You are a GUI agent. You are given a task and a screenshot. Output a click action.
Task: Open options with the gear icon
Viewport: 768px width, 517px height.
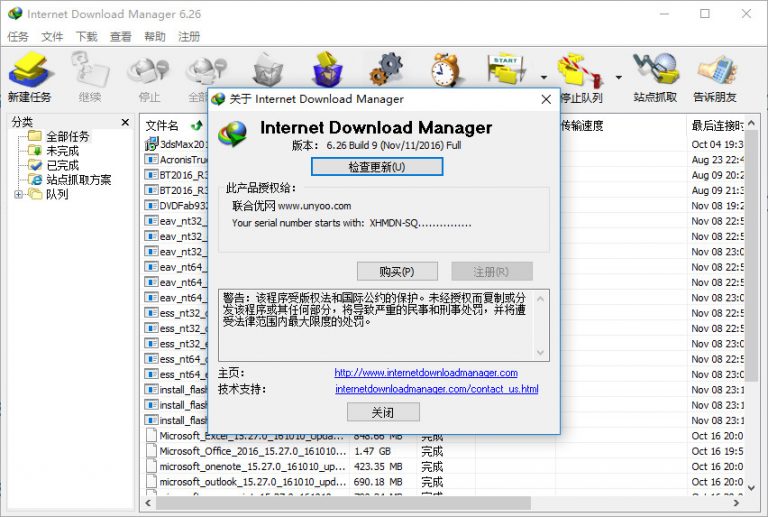pyautogui.click(x=385, y=70)
